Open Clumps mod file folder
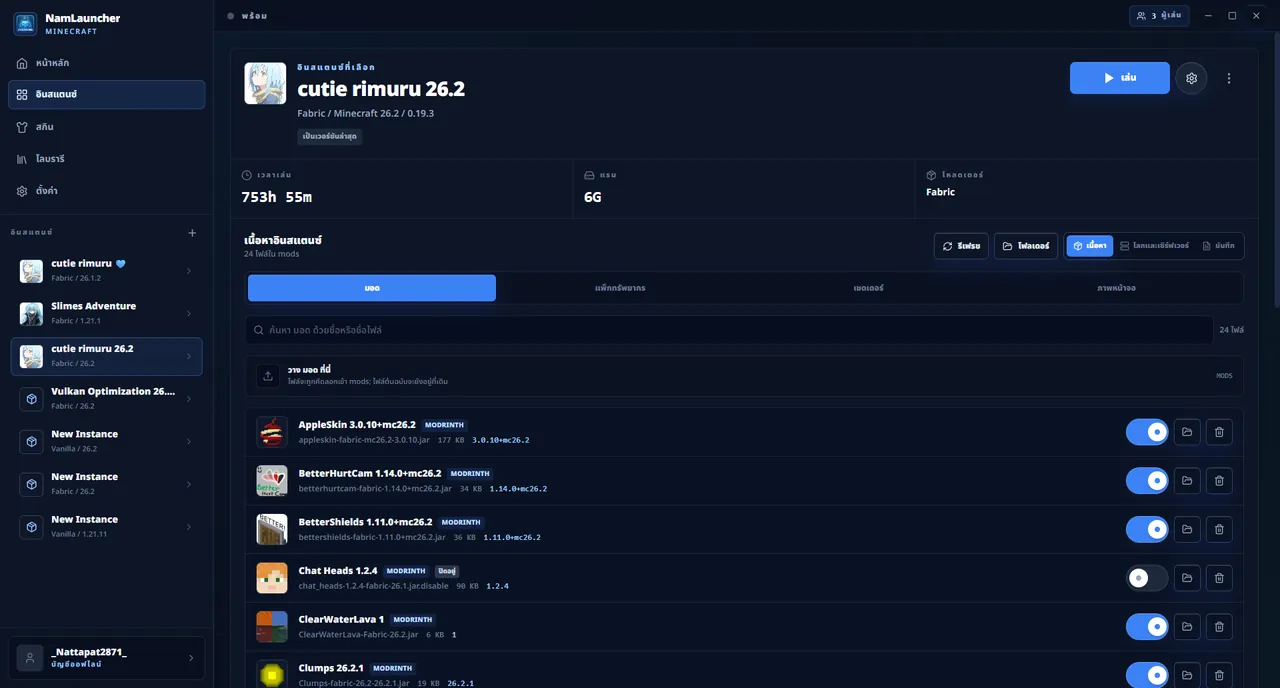This screenshot has width=1280, height=688. pos(1187,675)
